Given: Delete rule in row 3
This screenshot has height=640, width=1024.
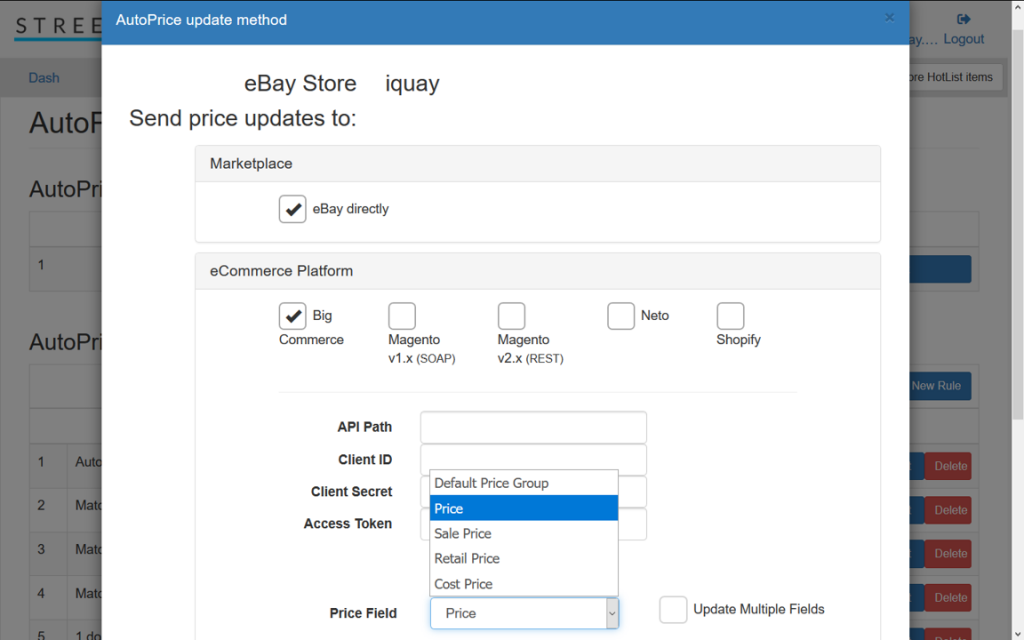Looking at the screenshot, I should pyautogui.click(x=948, y=554).
